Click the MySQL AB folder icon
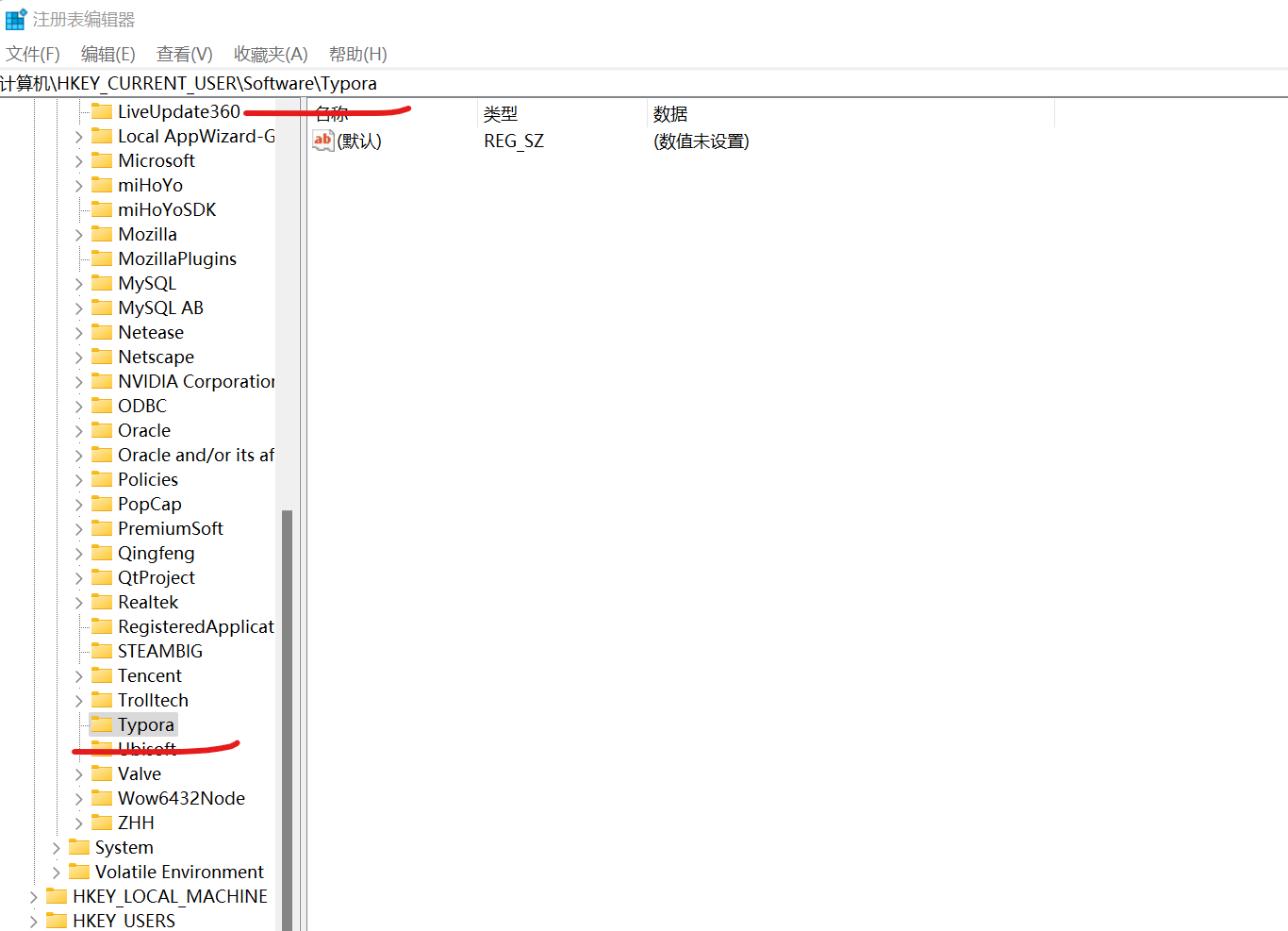The width and height of the screenshot is (1288, 931). (102, 308)
